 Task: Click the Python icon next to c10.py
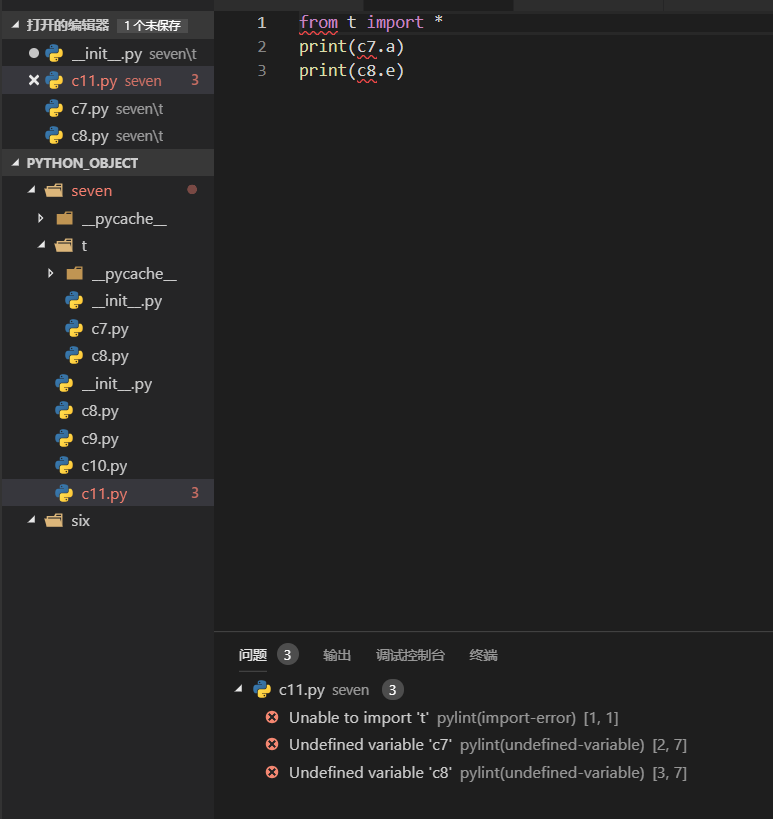point(64,466)
